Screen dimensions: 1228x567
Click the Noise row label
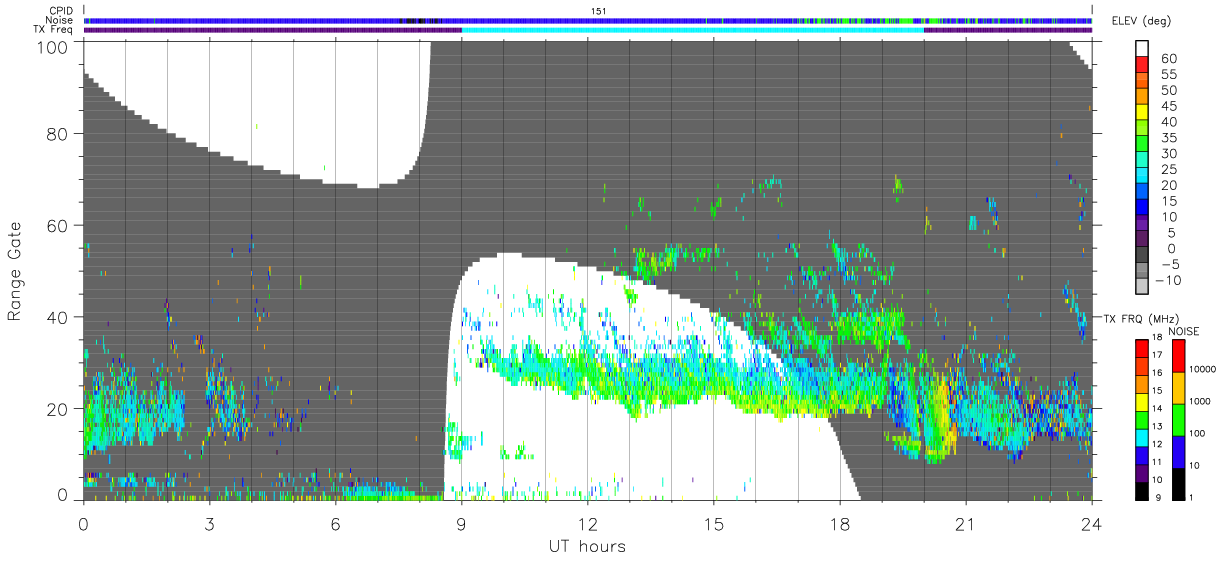(x=60, y=20)
